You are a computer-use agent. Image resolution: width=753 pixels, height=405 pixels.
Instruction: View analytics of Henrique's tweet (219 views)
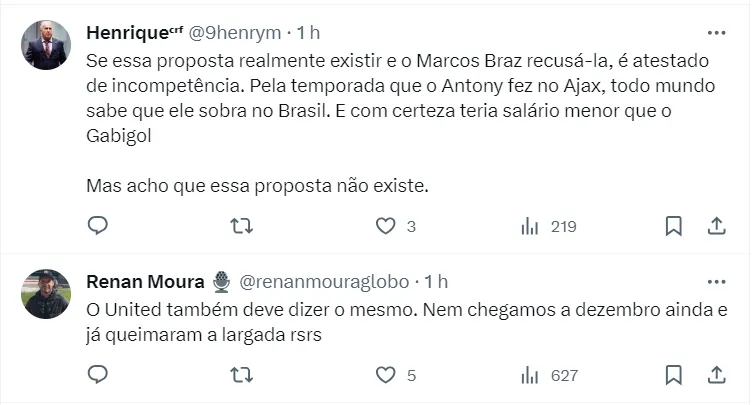pyautogui.click(x=530, y=226)
